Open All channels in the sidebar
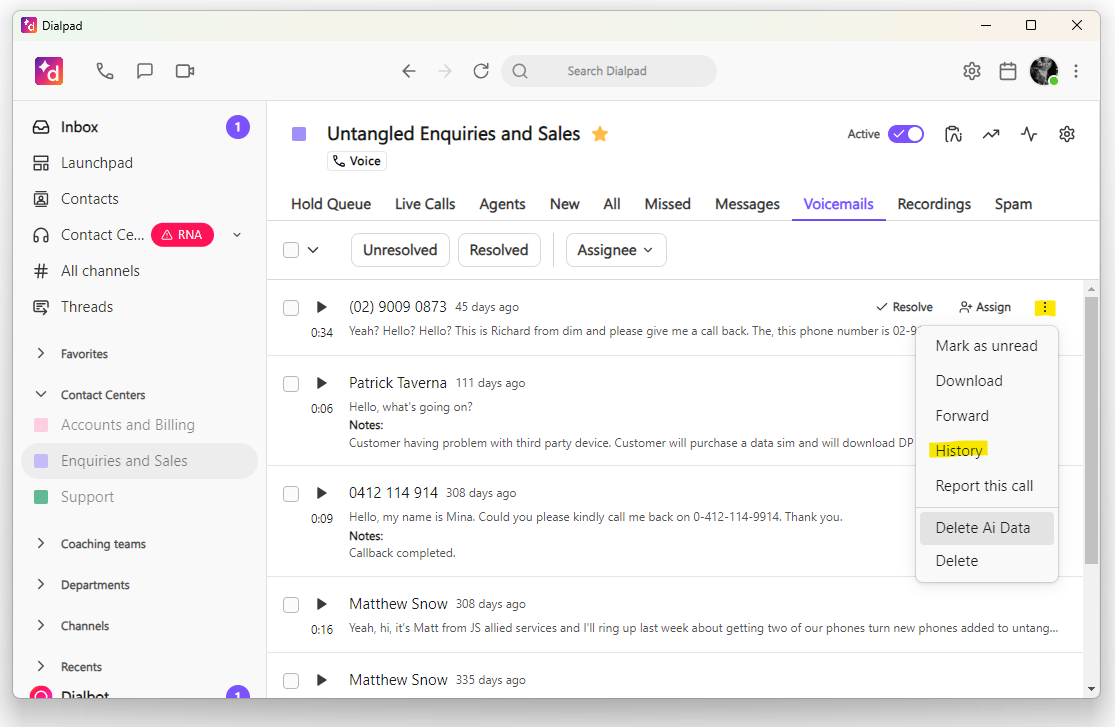The width and height of the screenshot is (1115, 727). [x=141, y=271]
